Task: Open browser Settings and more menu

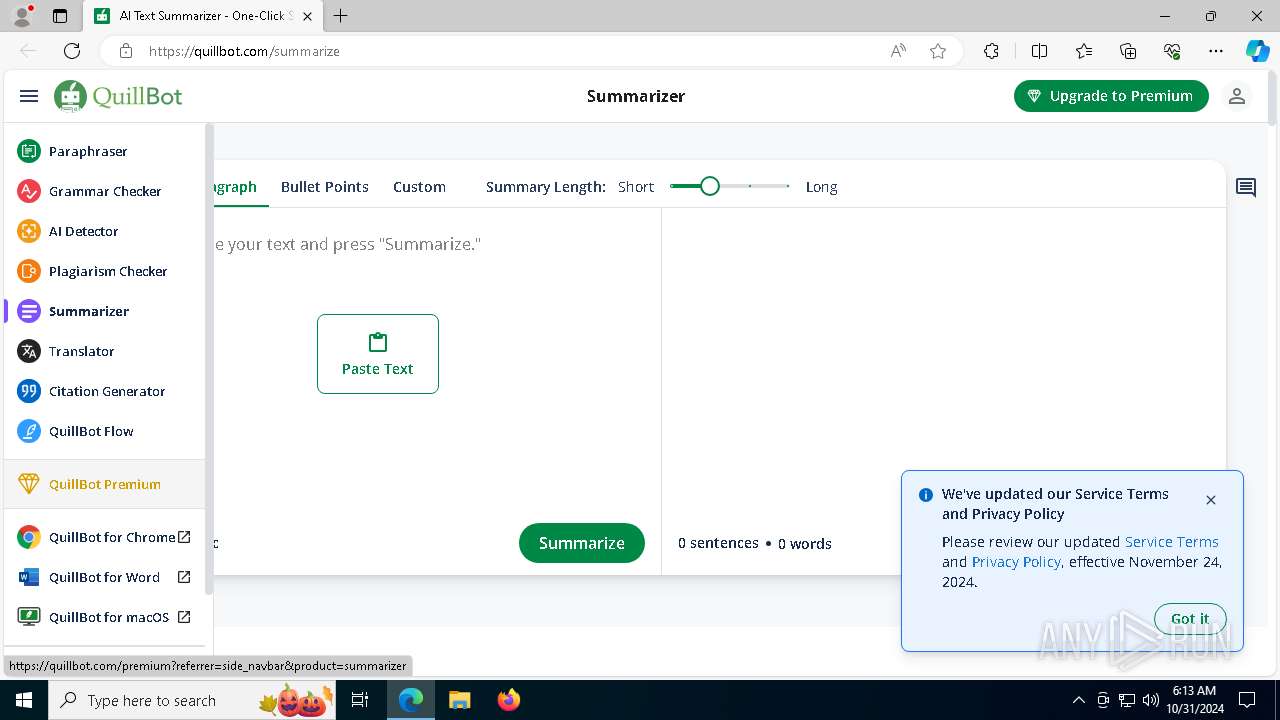Action: 1216,51
